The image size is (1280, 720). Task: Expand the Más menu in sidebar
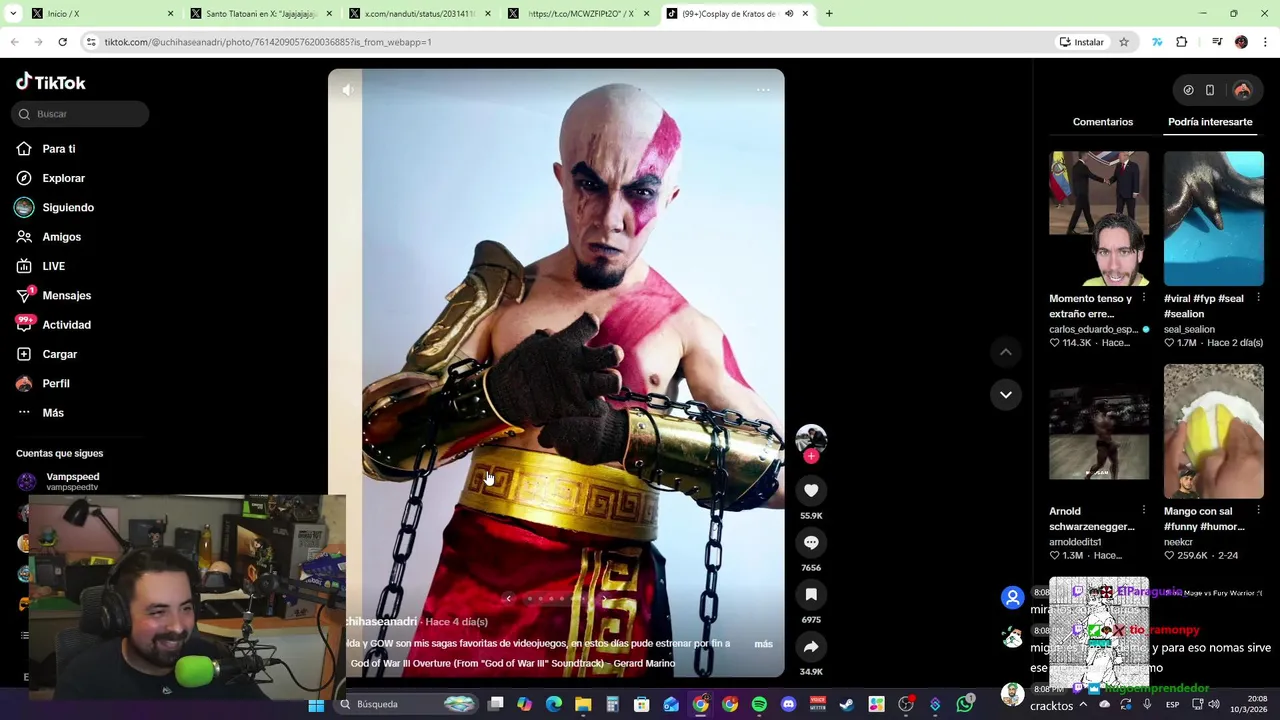[52, 413]
